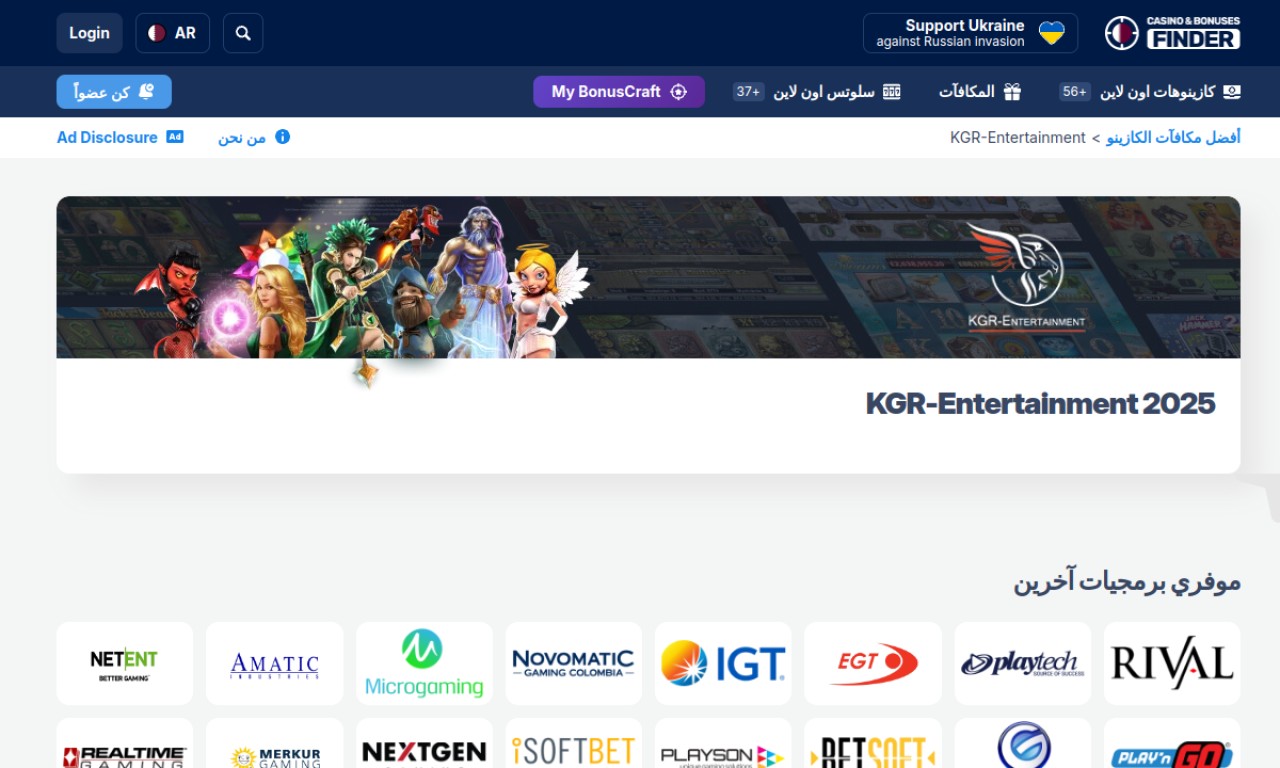
Task: Click the Qatar flag language icon
Action: (x=157, y=33)
